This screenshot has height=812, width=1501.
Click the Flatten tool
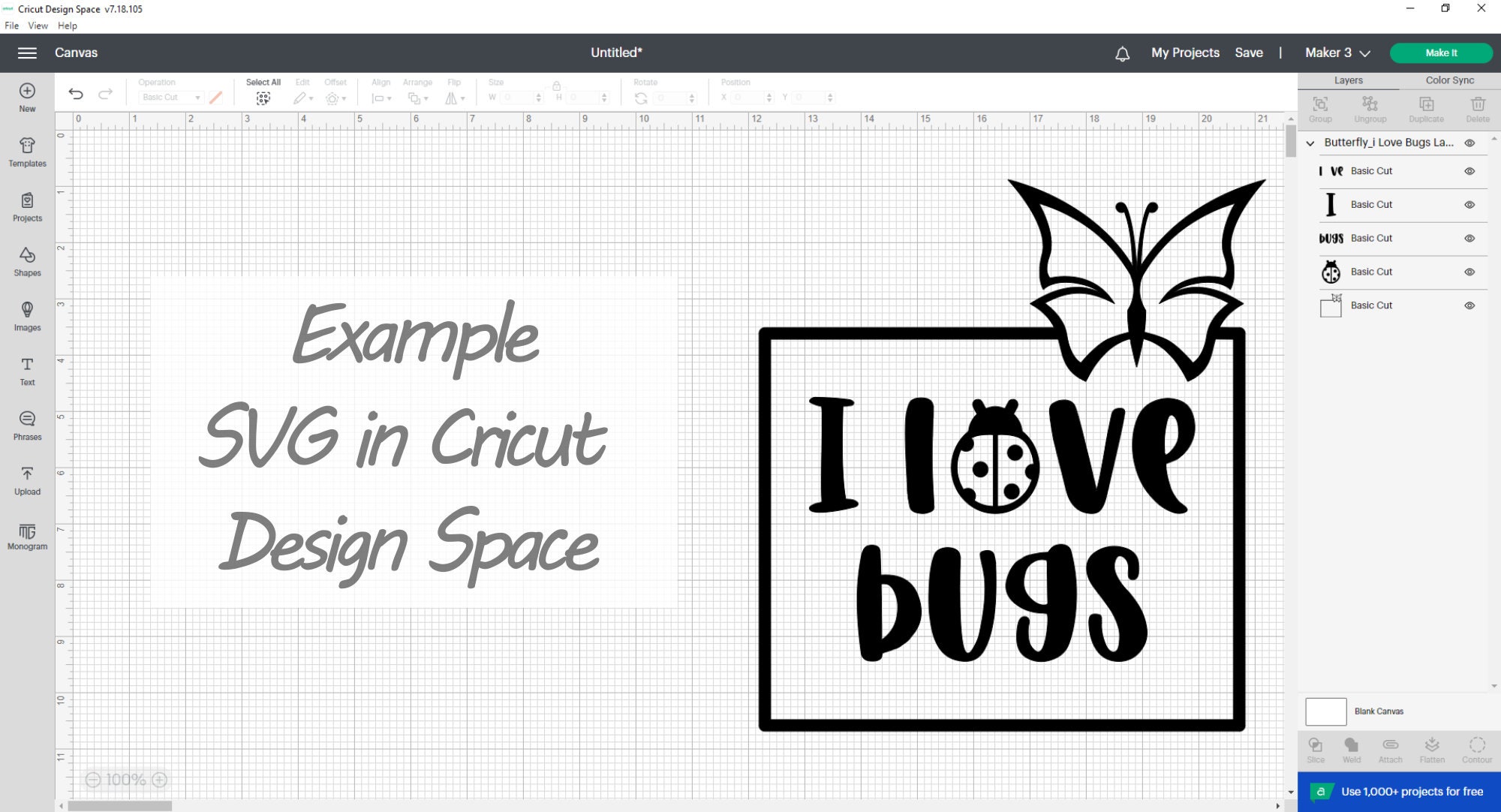pos(1432,750)
